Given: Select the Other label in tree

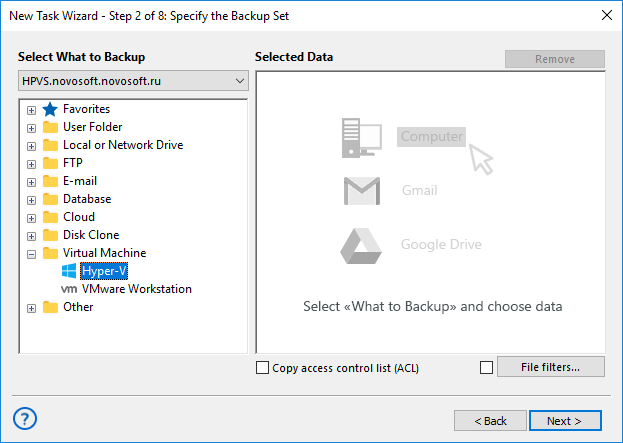Looking at the screenshot, I should [78, 307].
